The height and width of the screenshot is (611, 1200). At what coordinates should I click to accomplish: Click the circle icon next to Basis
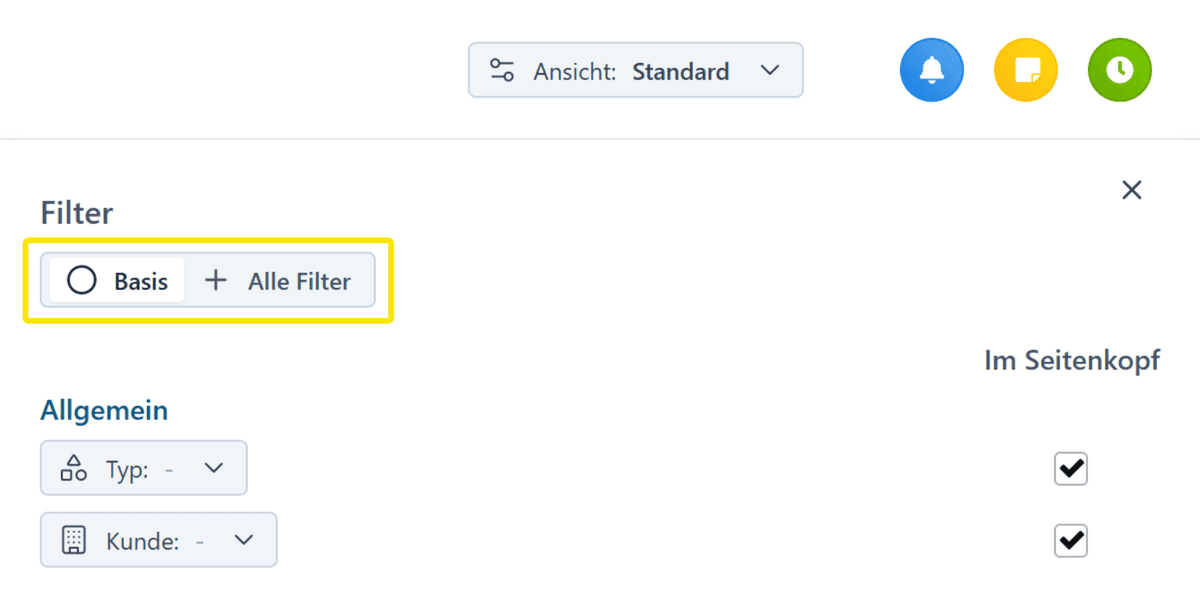pos(81,281)
